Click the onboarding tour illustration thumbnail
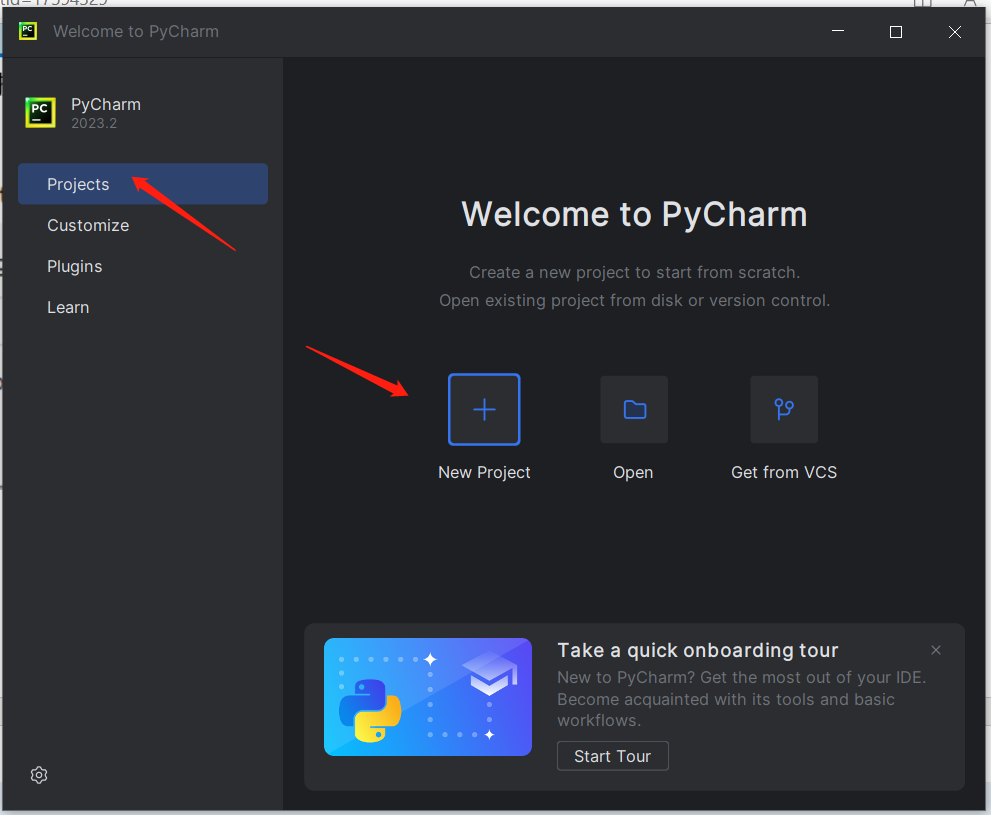 [427, 697]
